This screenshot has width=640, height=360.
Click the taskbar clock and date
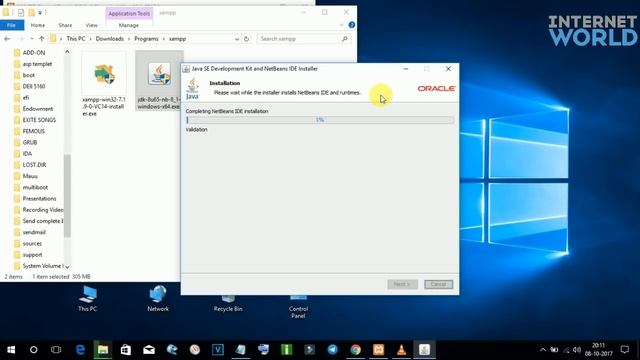pos(598,350)
